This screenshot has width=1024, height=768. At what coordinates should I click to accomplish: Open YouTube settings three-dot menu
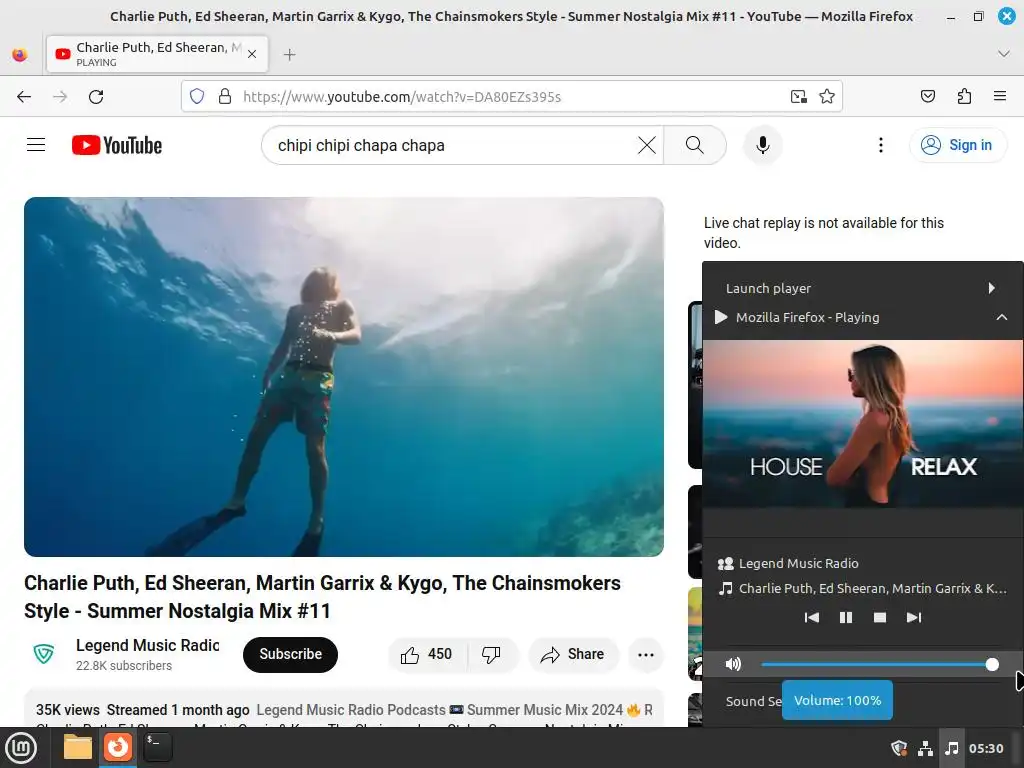point(881,145)
